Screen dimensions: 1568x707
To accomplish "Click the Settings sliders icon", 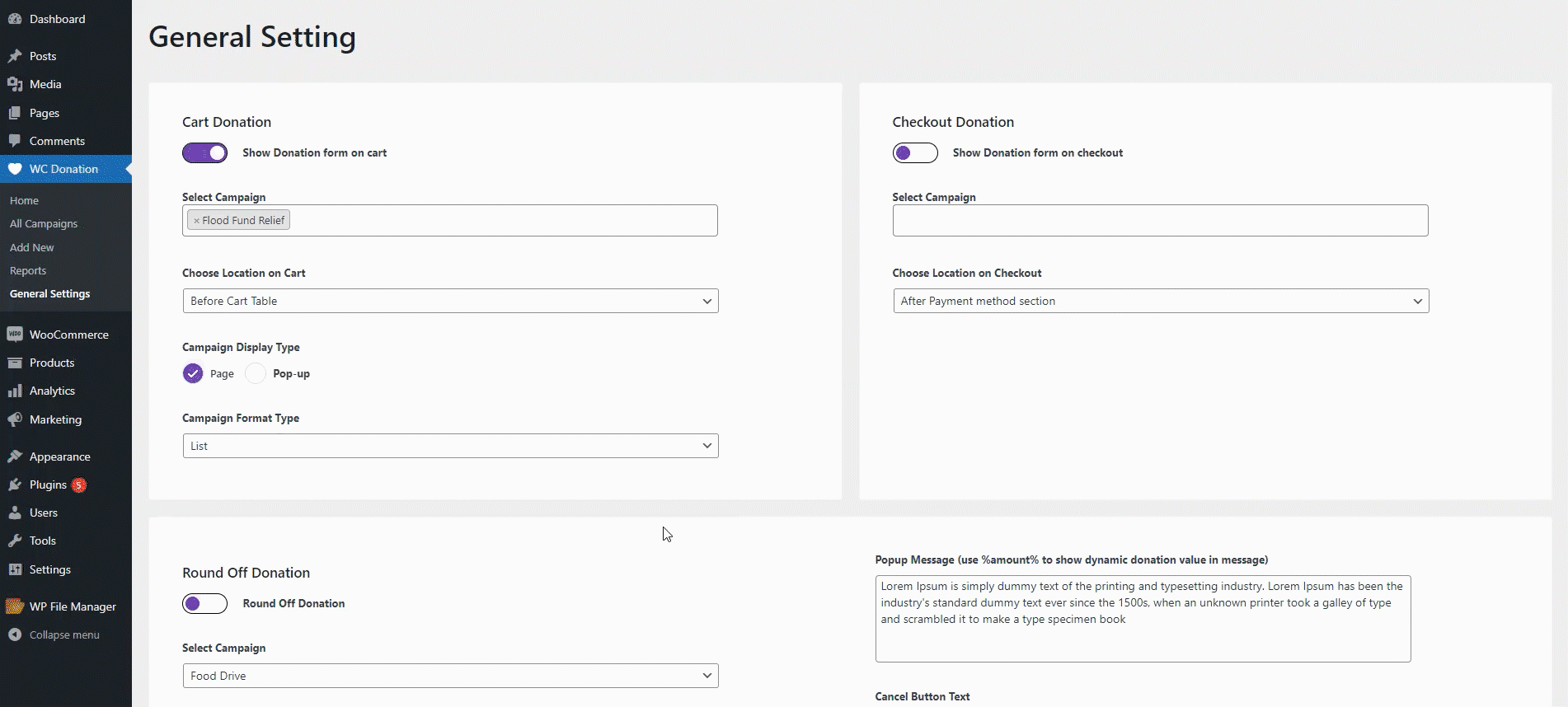I will tap(15, 569).
